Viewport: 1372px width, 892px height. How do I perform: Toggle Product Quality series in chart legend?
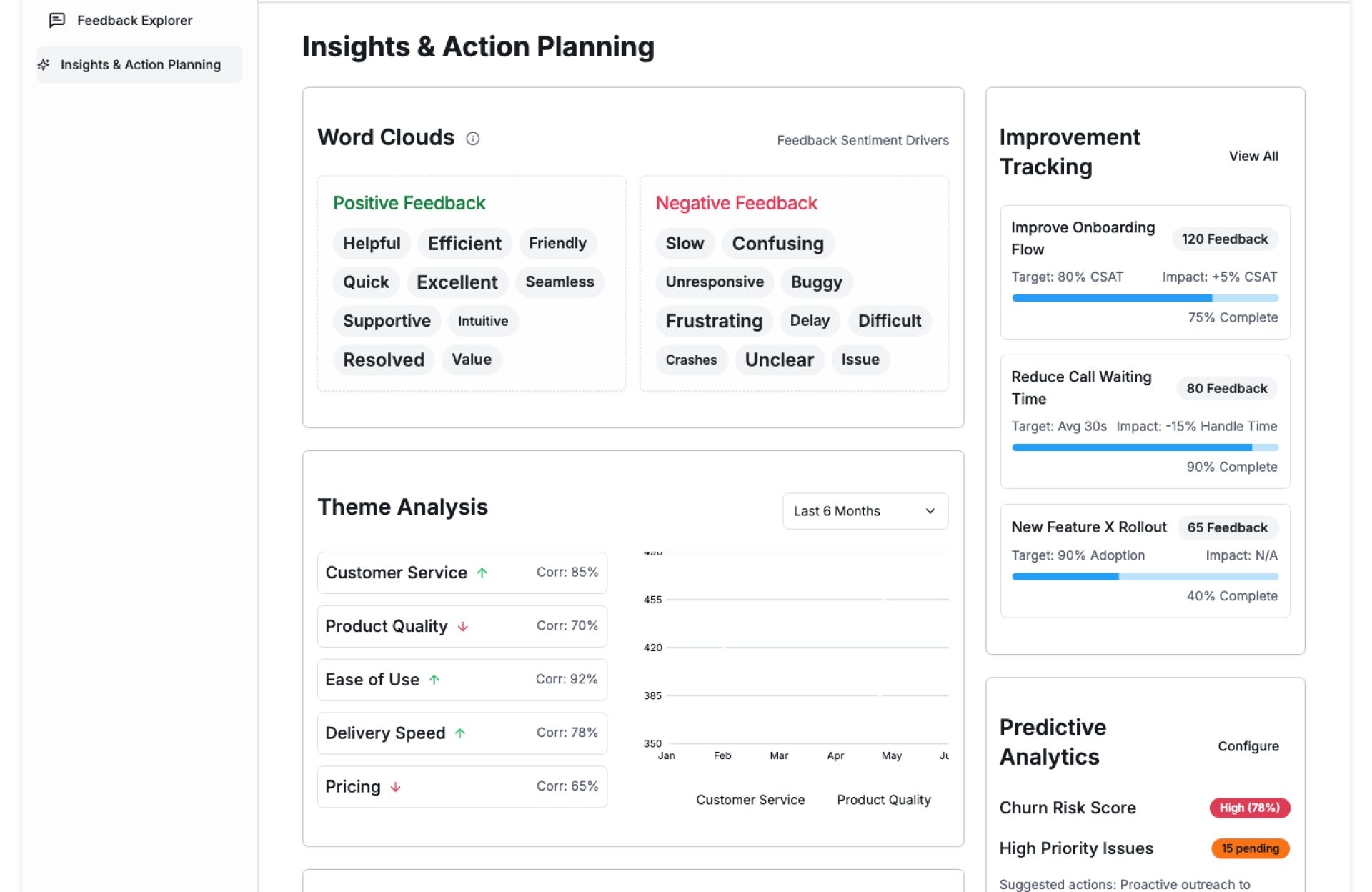point(883,800)
